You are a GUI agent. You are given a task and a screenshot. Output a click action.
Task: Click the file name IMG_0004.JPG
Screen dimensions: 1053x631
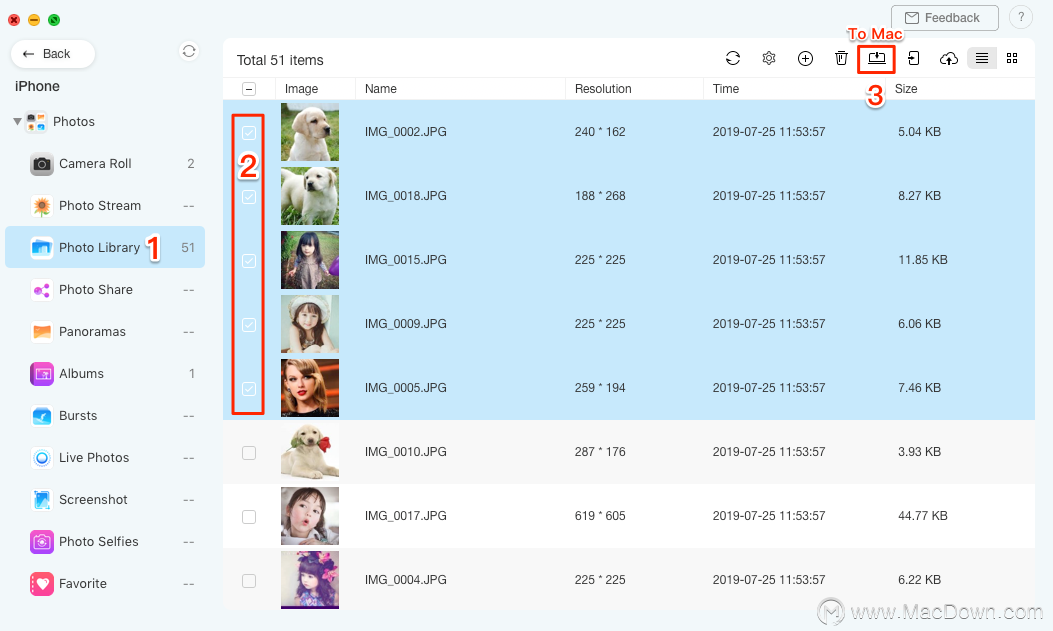(406, 580)
